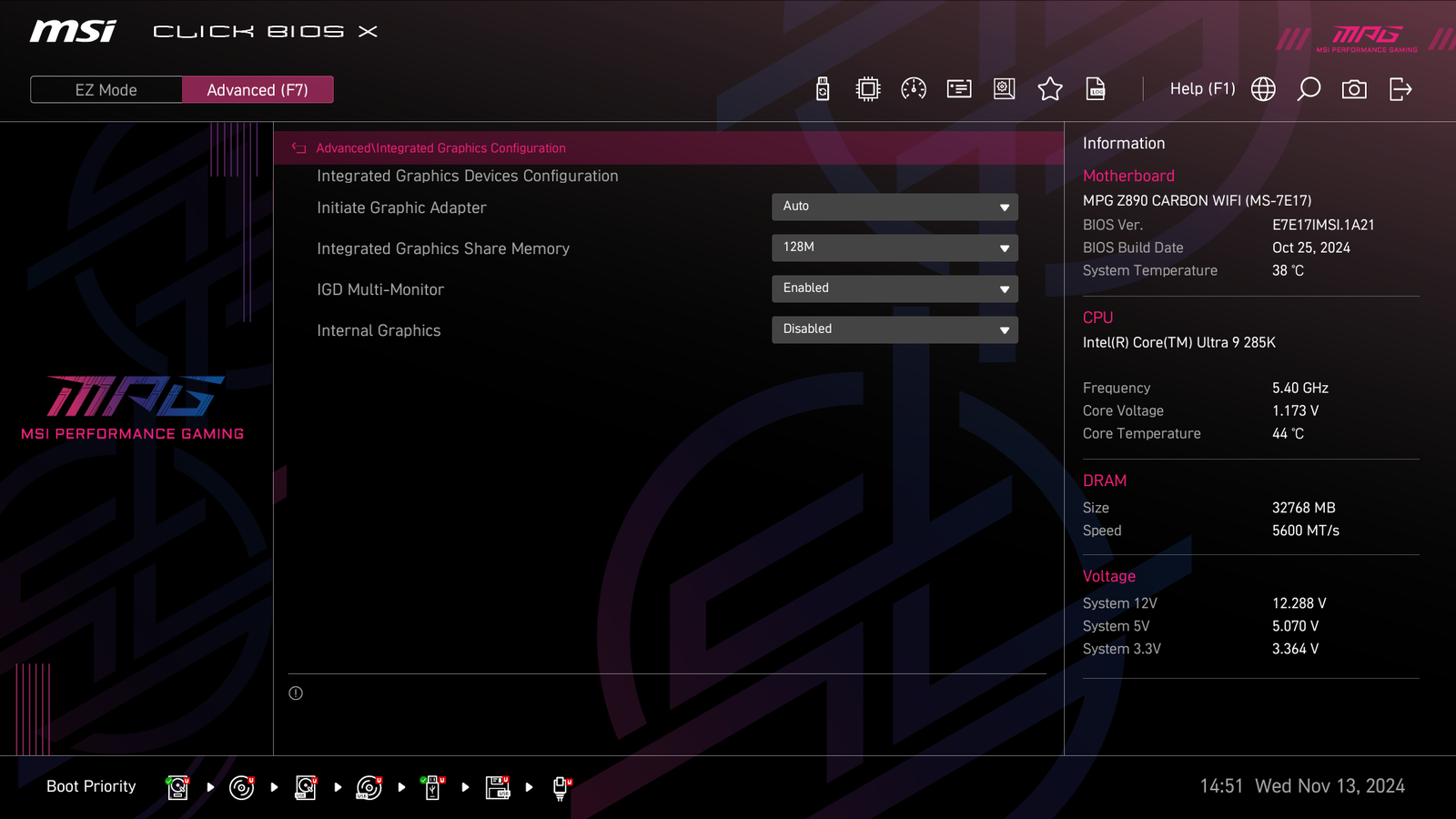Image resolution: width=1456 pixels, height=819 pixels.
Task: Click Advanced\Integrated Graphics Configuration breadcrumb
Action: tap(440, 148)
